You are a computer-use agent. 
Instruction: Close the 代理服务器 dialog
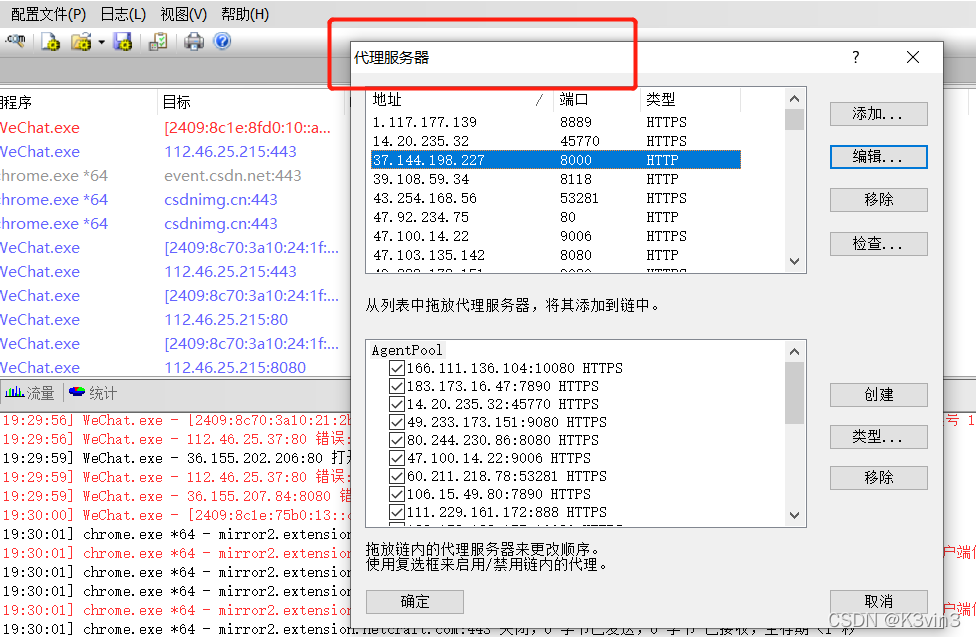tap(913, 57)
